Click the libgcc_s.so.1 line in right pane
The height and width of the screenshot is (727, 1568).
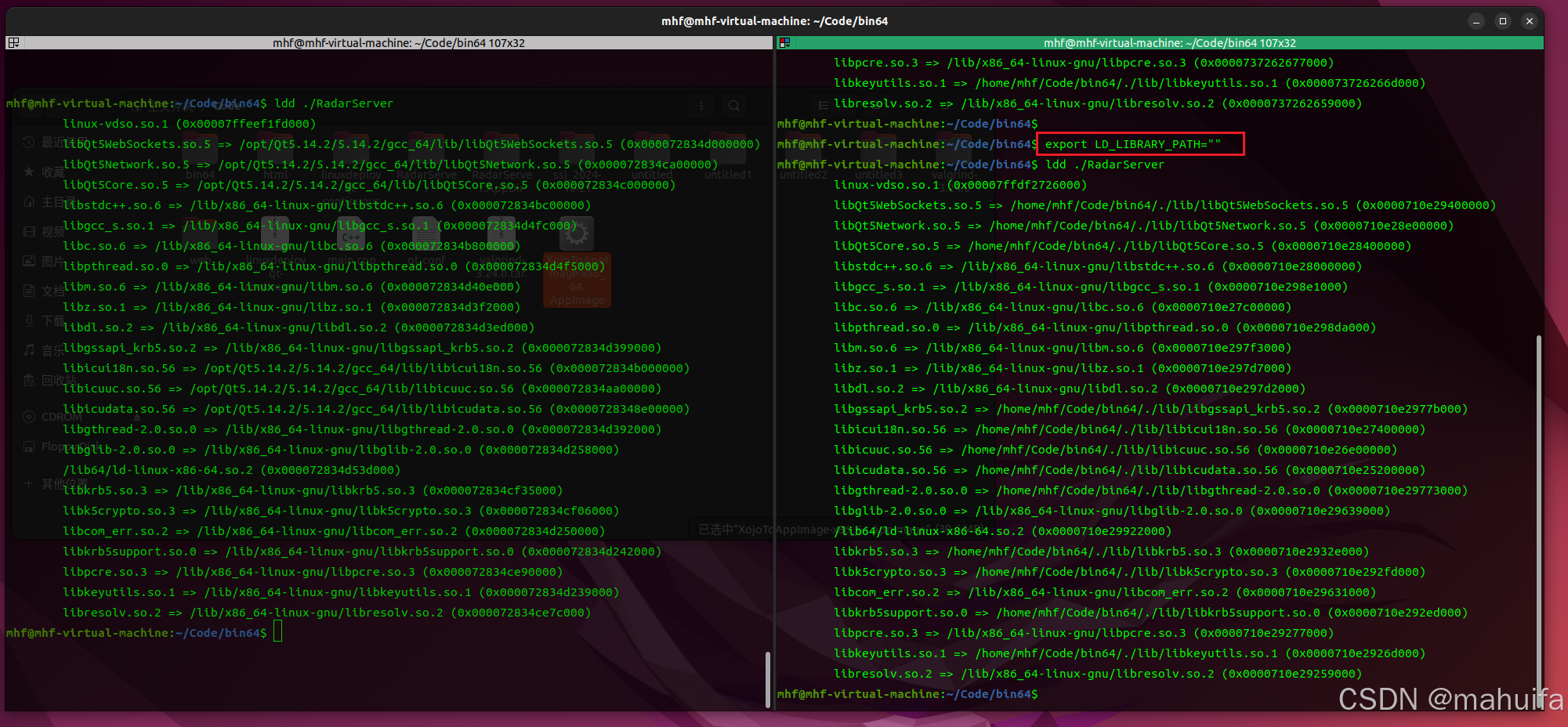(1091, 287)
